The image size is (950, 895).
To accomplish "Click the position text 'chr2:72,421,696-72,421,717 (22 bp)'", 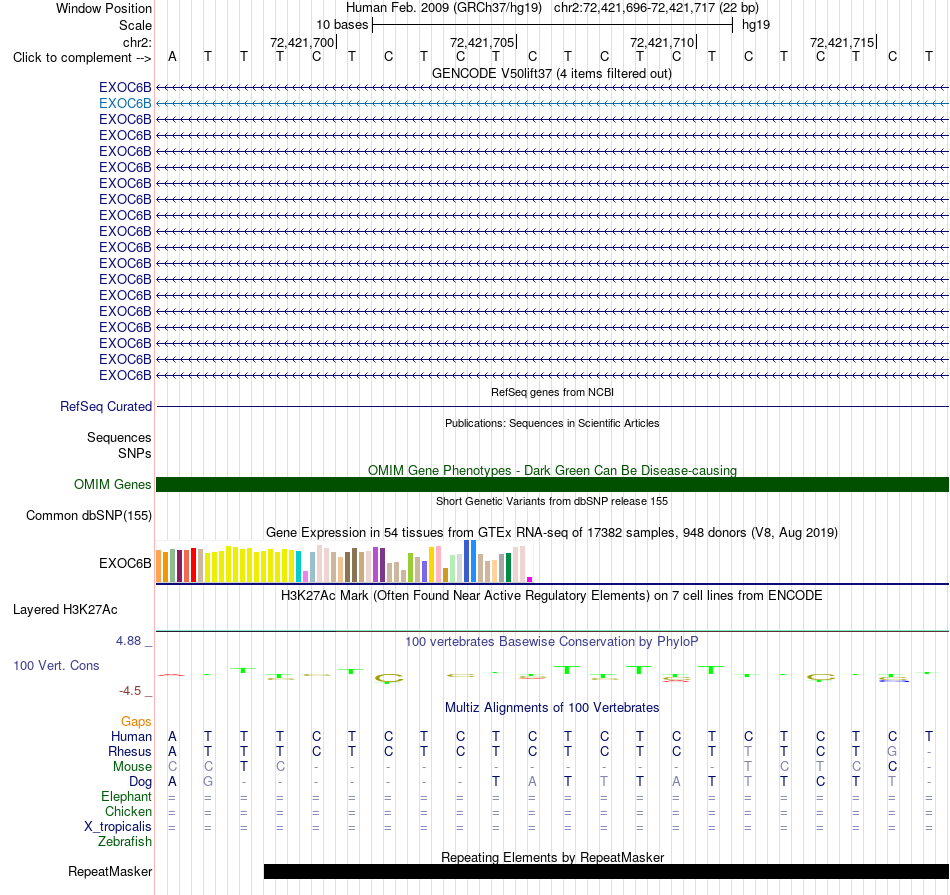I will click(656, 8).
